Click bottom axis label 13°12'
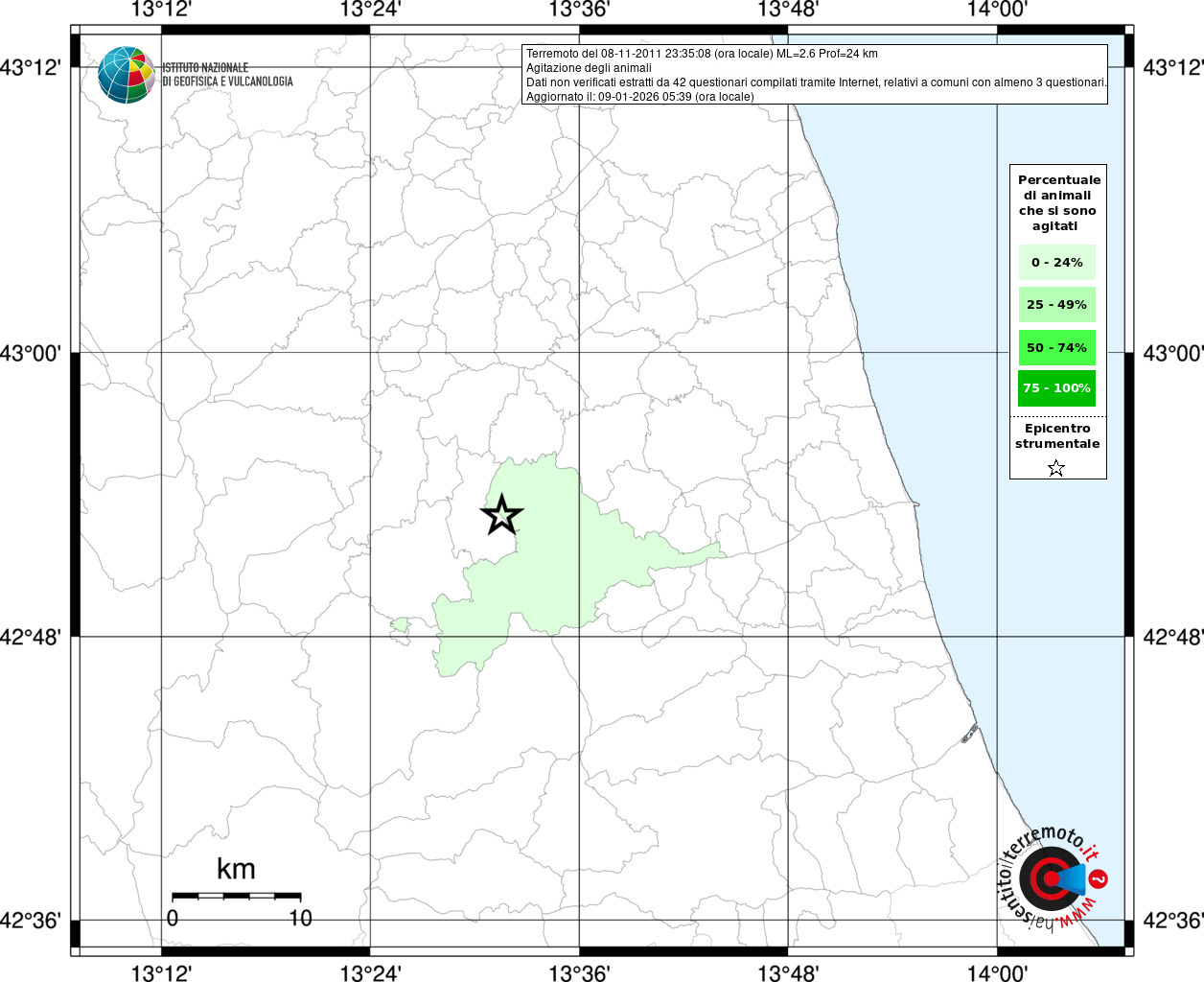Viewport: 1204px width, 982px height. [161, 973]
